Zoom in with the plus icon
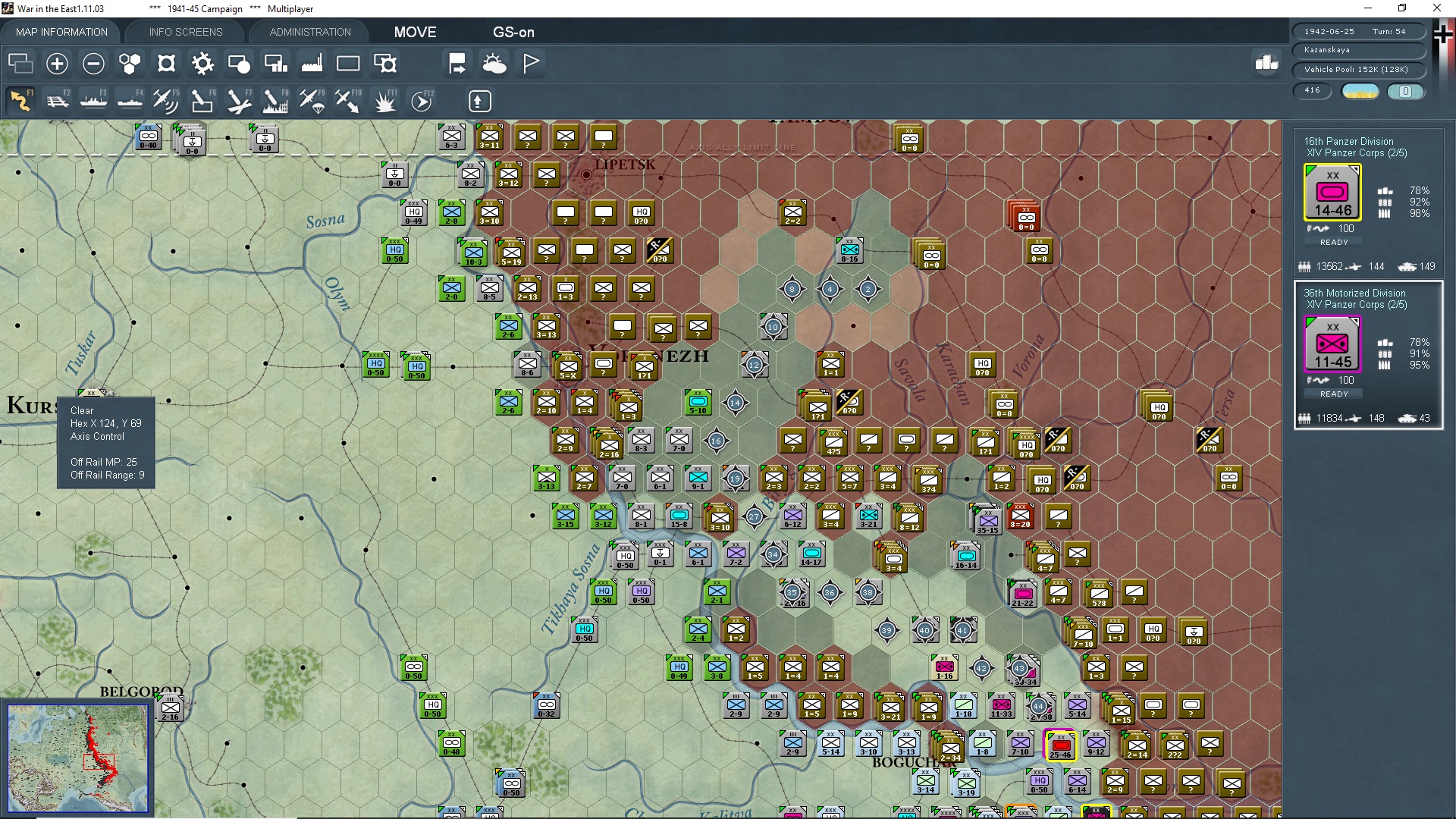 [57, 64]
